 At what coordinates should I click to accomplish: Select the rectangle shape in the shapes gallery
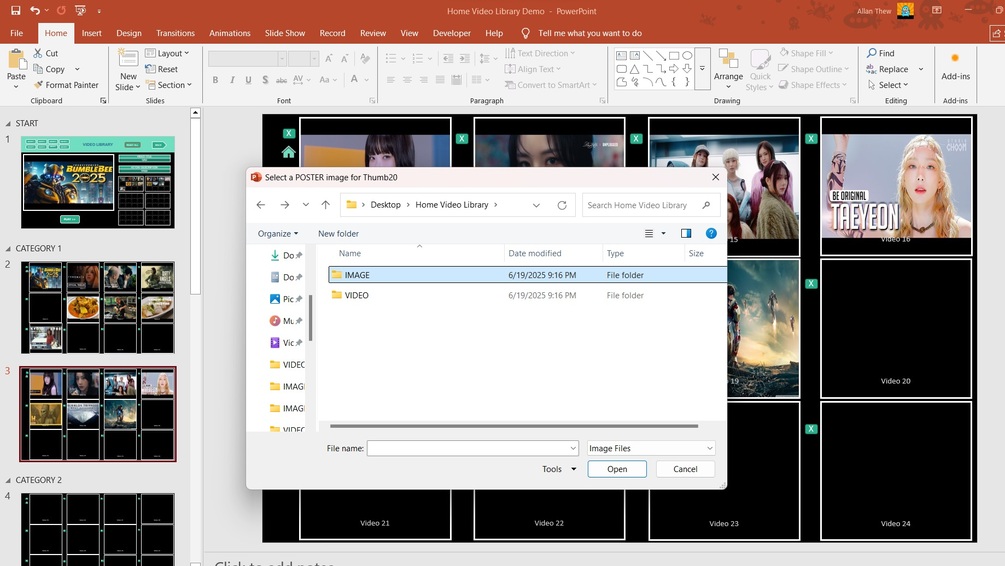(x=674, y=55)
